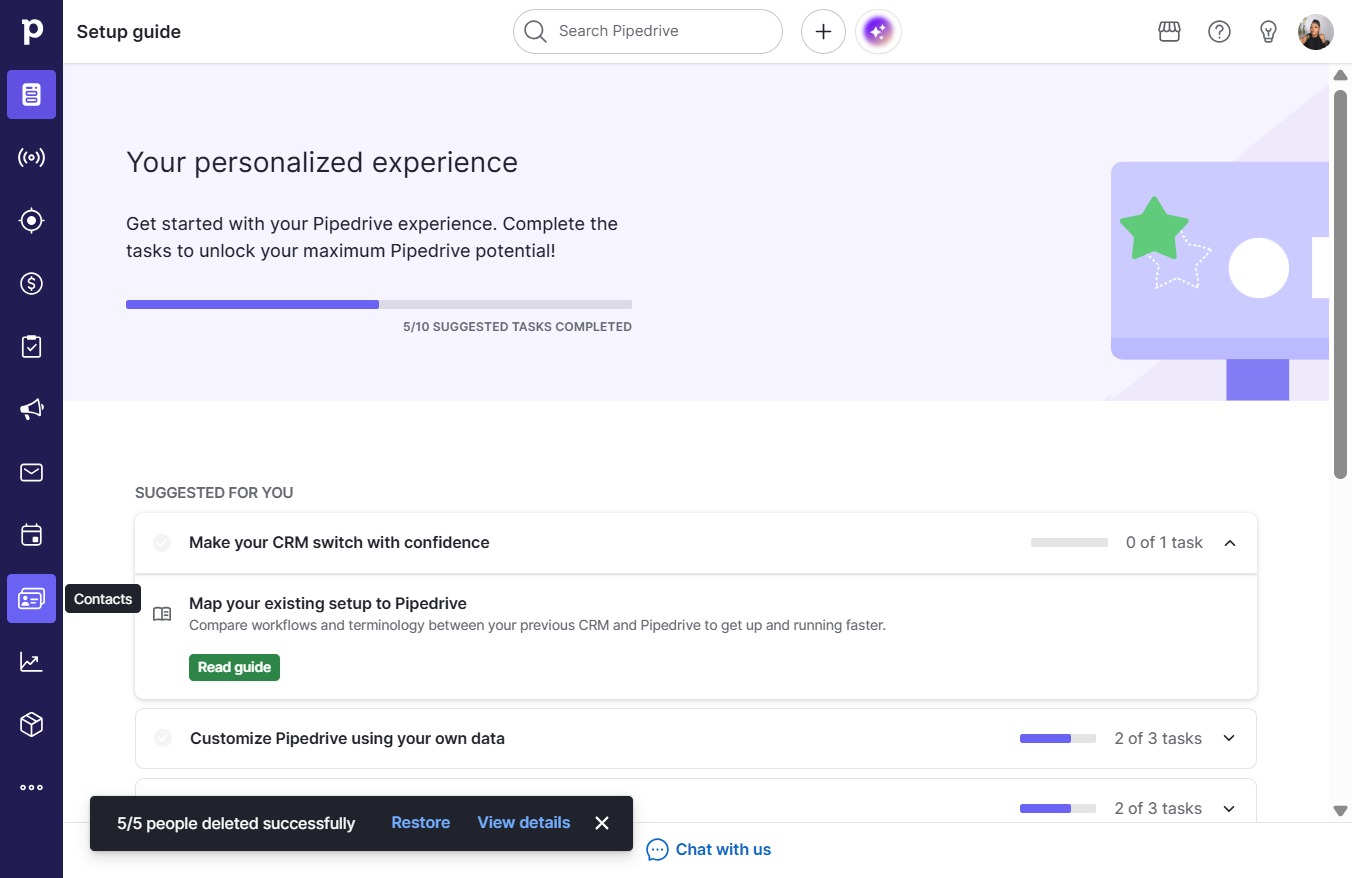Click the scrollbar down arrow
Screen dimensions: 1352x878
(x=1341, y=811)
